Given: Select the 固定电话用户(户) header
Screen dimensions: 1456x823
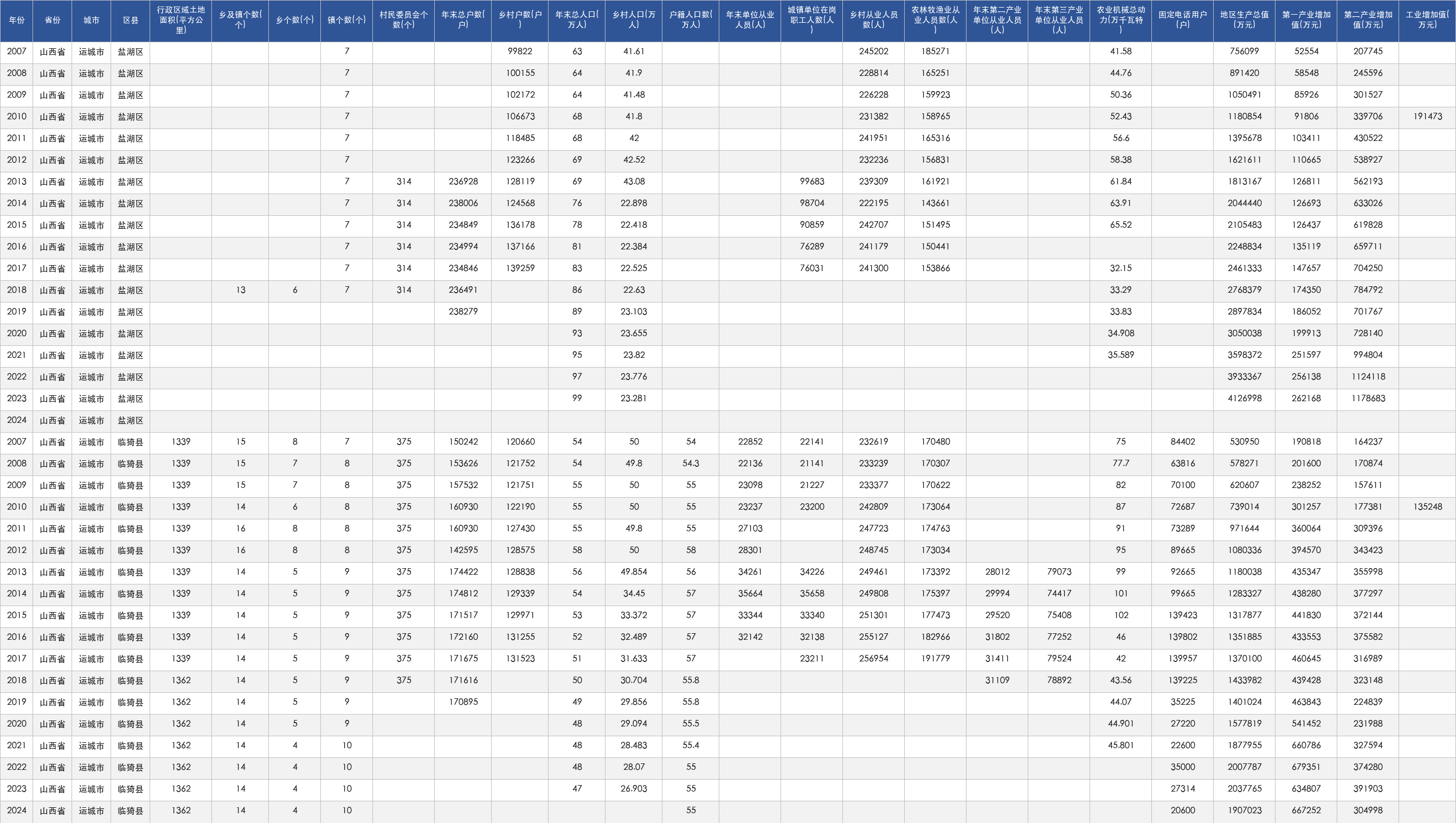Looking at the screenshot, I should pos(1182,21).
